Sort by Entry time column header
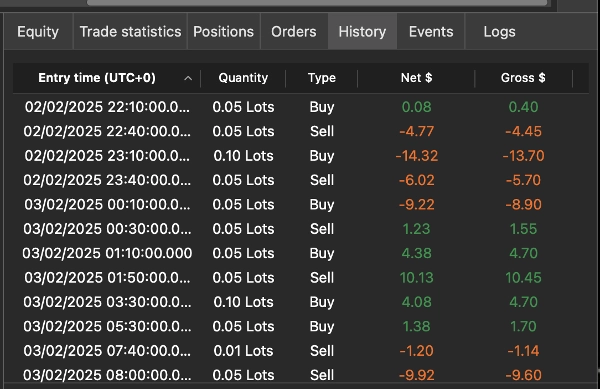Screen dimensions: 600x389 (97, 78)
